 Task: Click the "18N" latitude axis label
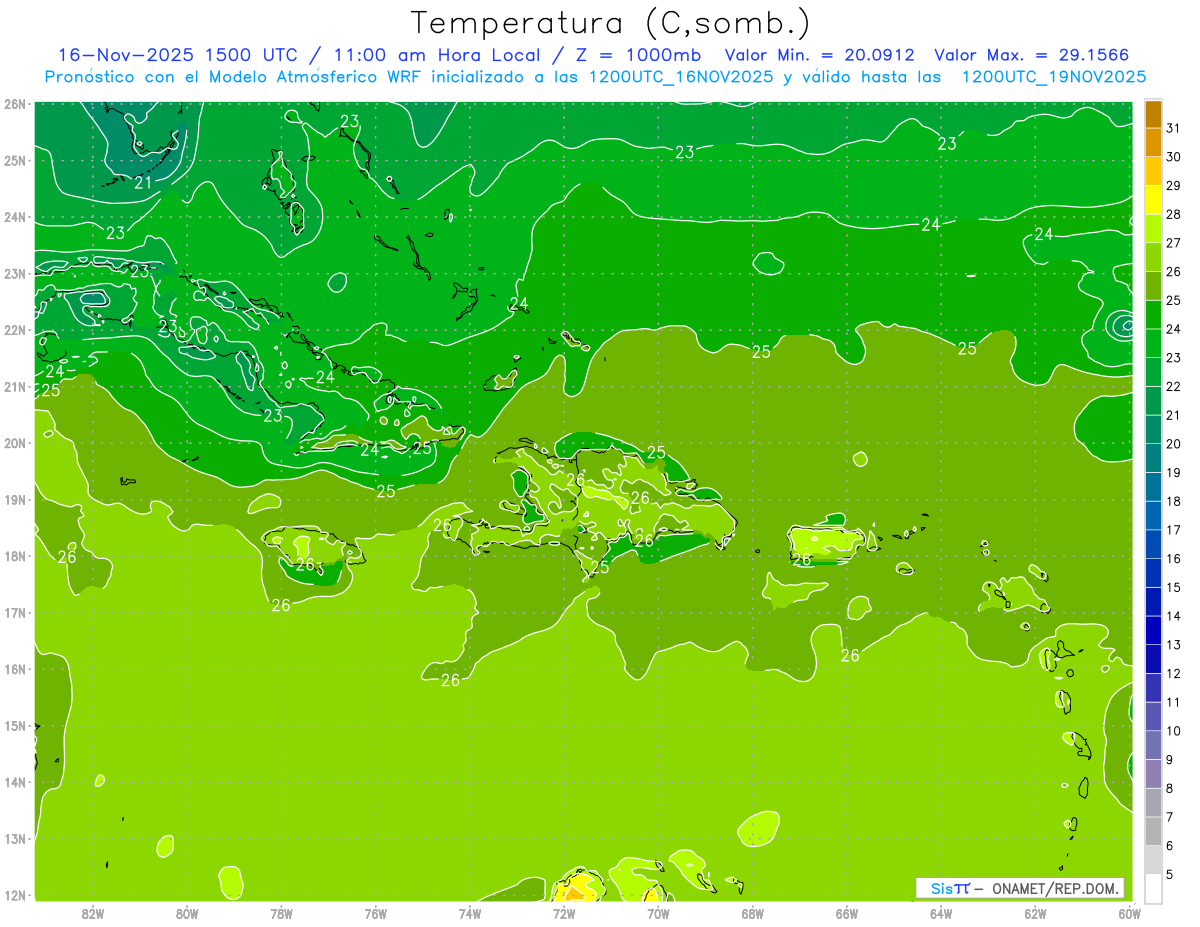(15, 556)
